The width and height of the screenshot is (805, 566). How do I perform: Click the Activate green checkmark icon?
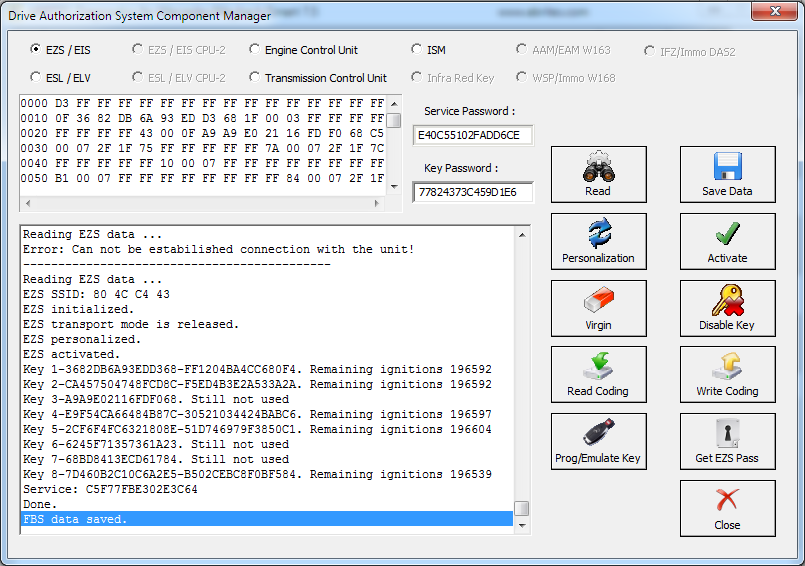[727, 234]
